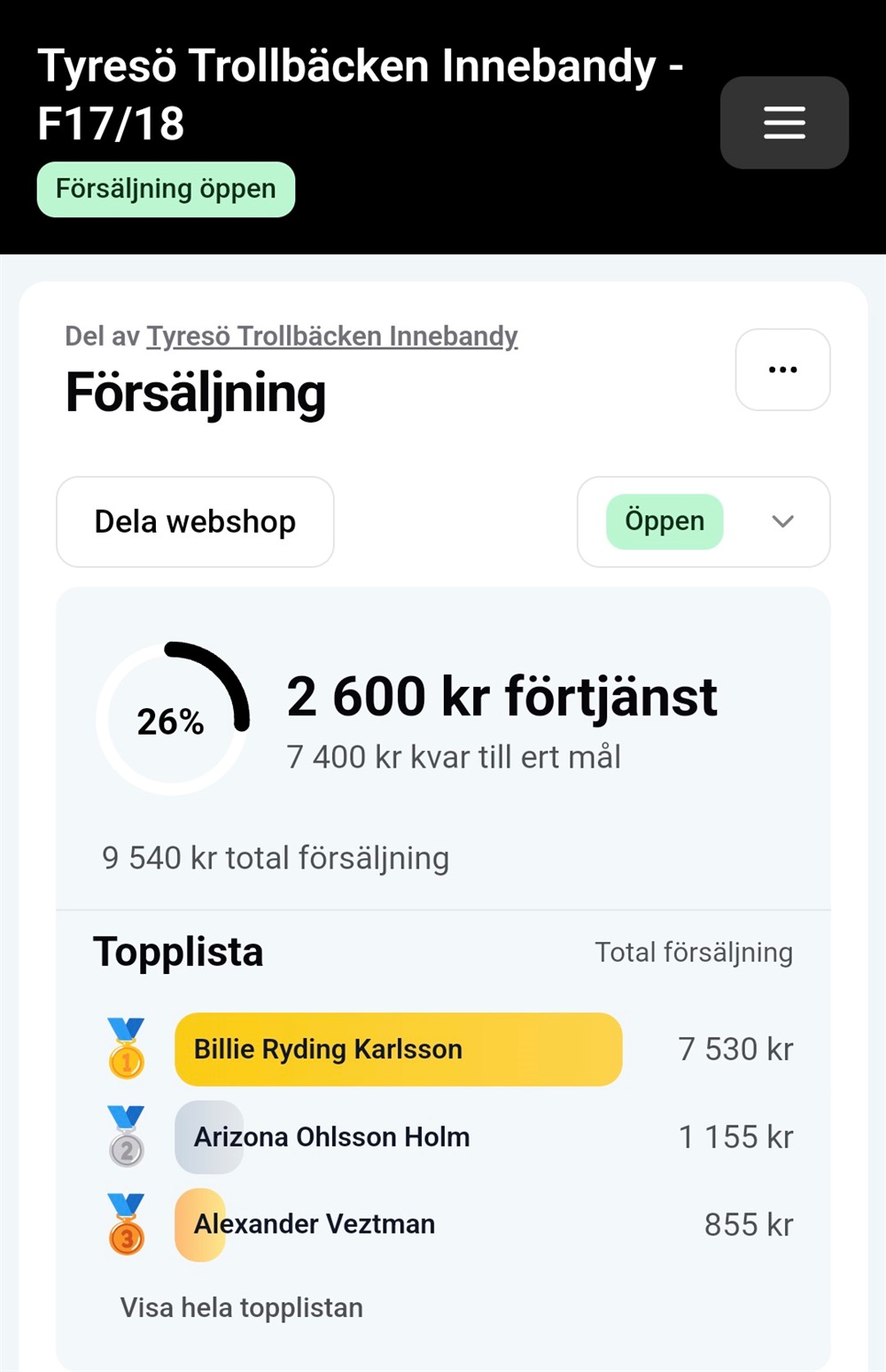
Task: Click the 9 540 kr total försäljning text
Action: click(276, 858)
